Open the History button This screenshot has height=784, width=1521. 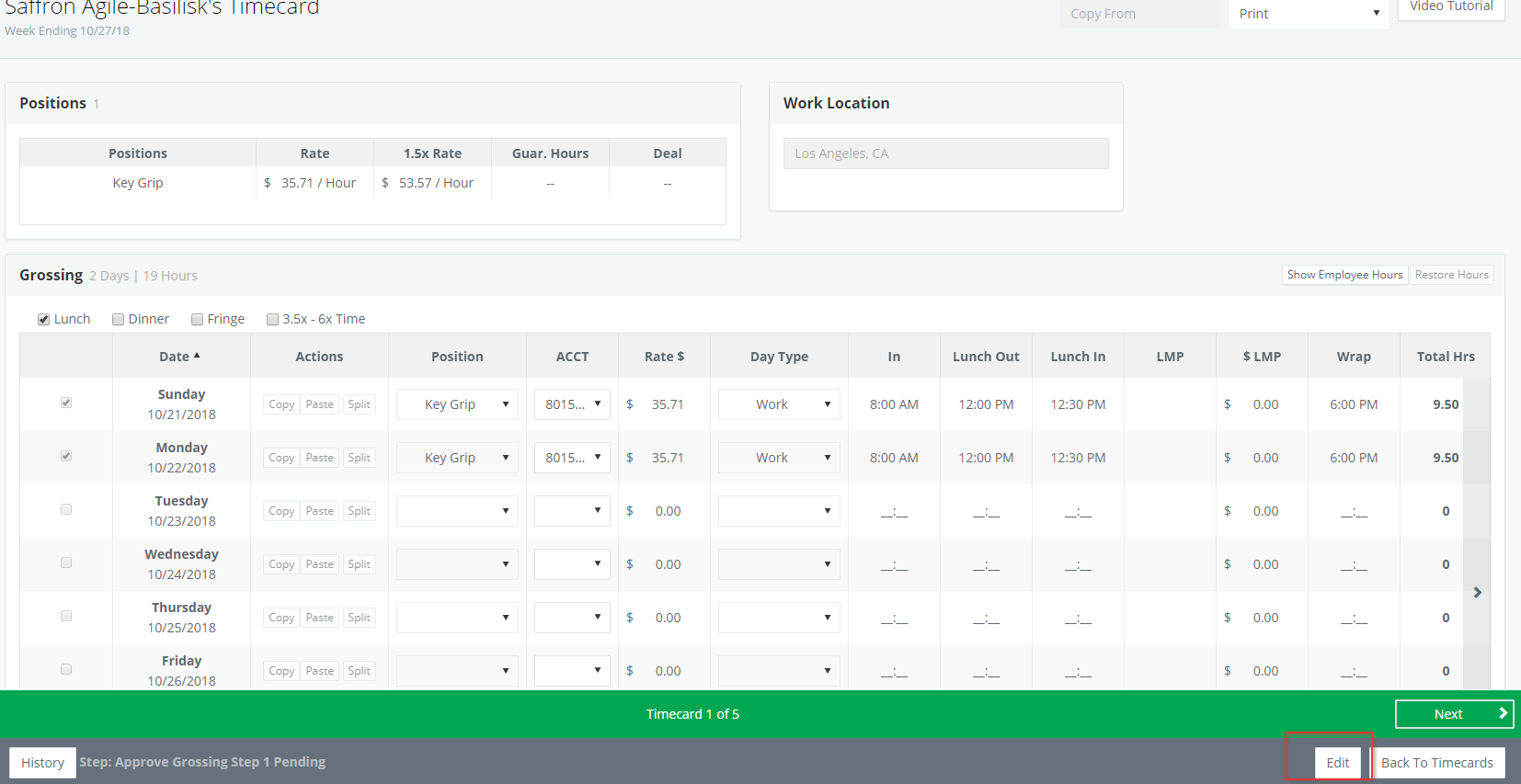tap(42, 763)
